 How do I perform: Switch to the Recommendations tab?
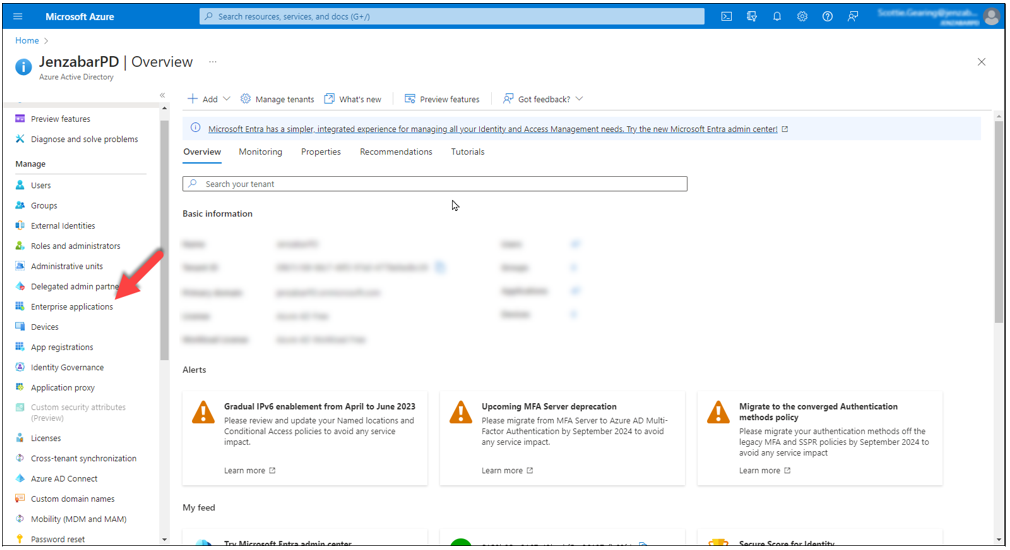(396, 152)
